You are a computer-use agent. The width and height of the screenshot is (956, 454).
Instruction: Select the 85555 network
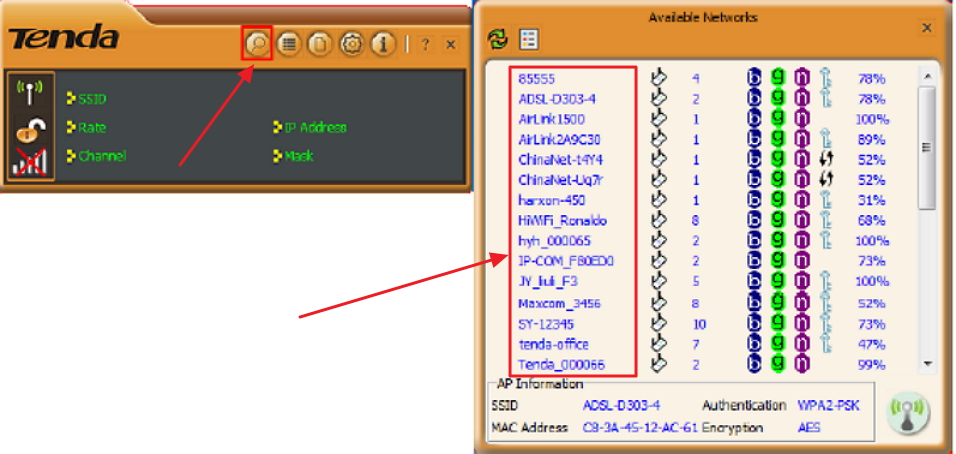click(x=537, y=79)
